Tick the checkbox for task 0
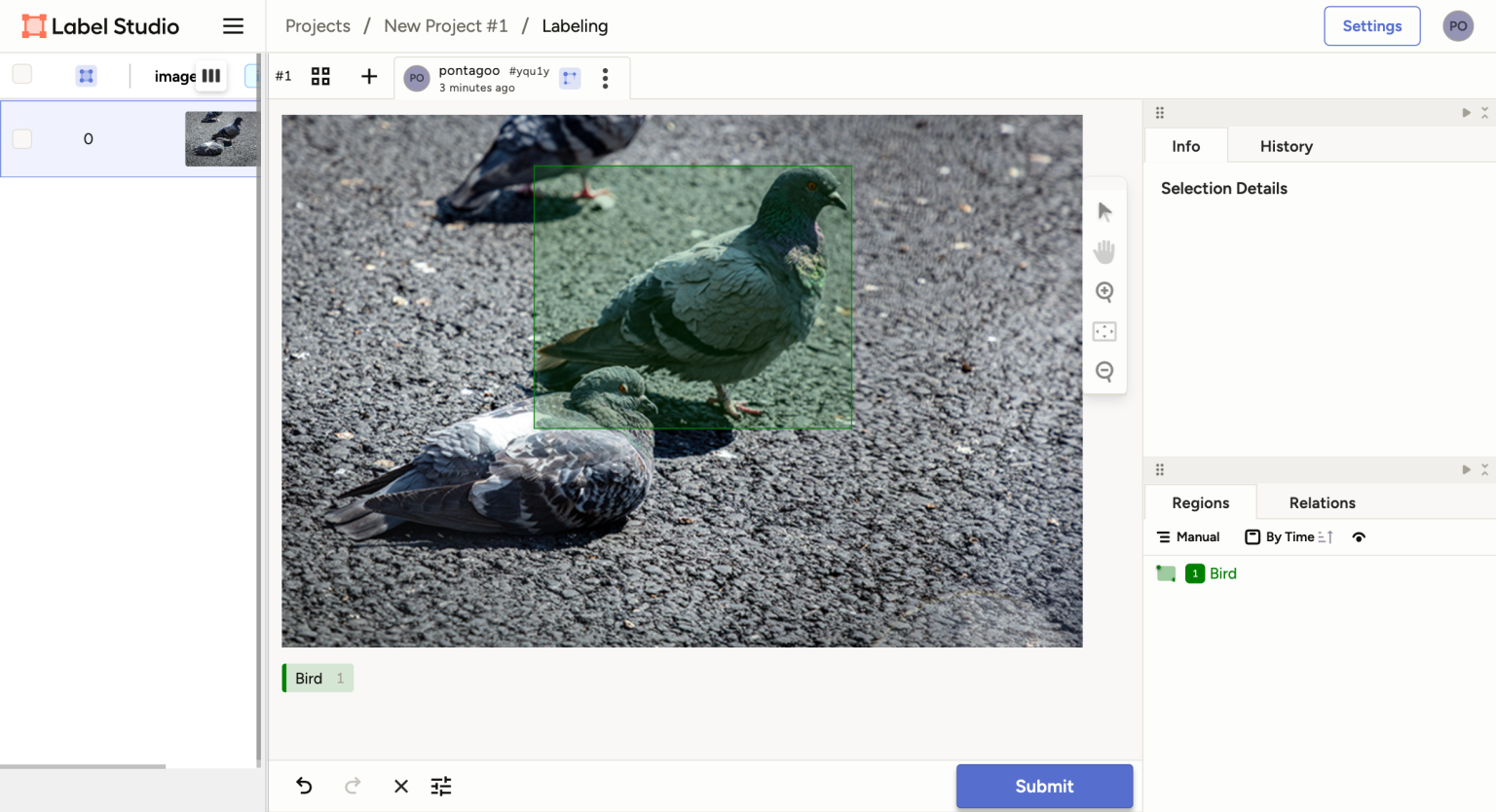The image size is (1496, 812). 22,139
